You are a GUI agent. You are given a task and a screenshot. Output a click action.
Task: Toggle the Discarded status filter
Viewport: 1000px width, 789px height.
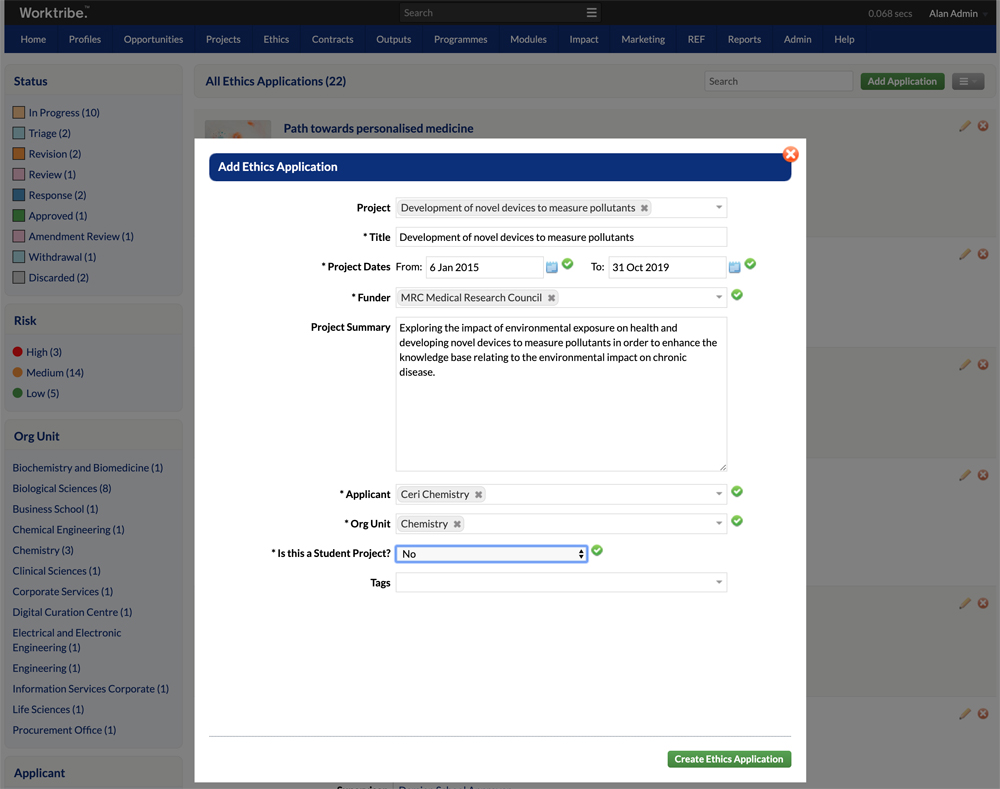[x=18, y=277]
